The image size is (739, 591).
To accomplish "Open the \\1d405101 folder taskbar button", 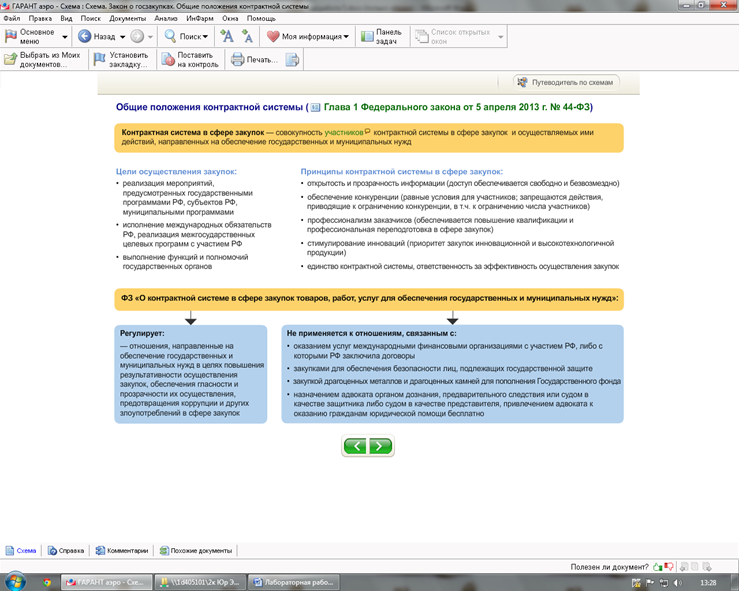I will coord(200,583).
